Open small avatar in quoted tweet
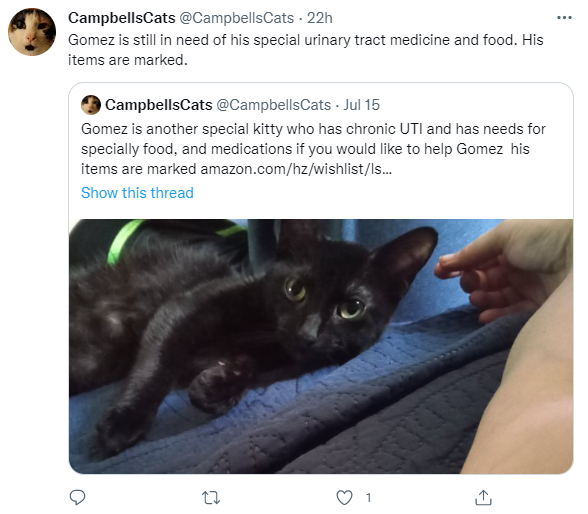This screenshot has width=588, height=514. coord(91,105)
